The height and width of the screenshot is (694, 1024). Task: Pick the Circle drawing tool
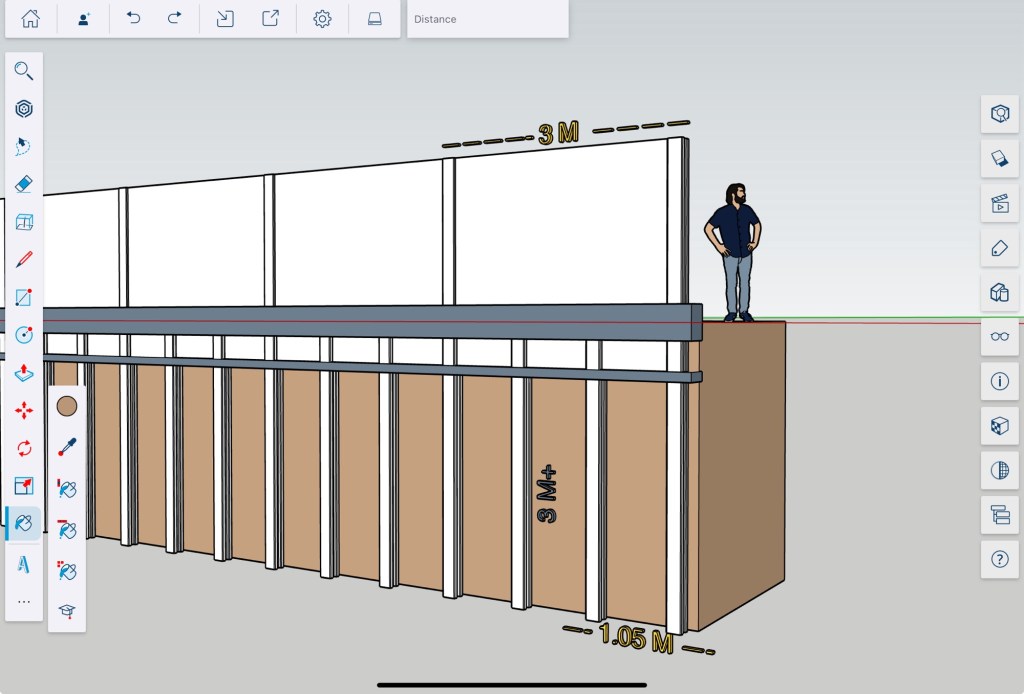tap(24, 335)
